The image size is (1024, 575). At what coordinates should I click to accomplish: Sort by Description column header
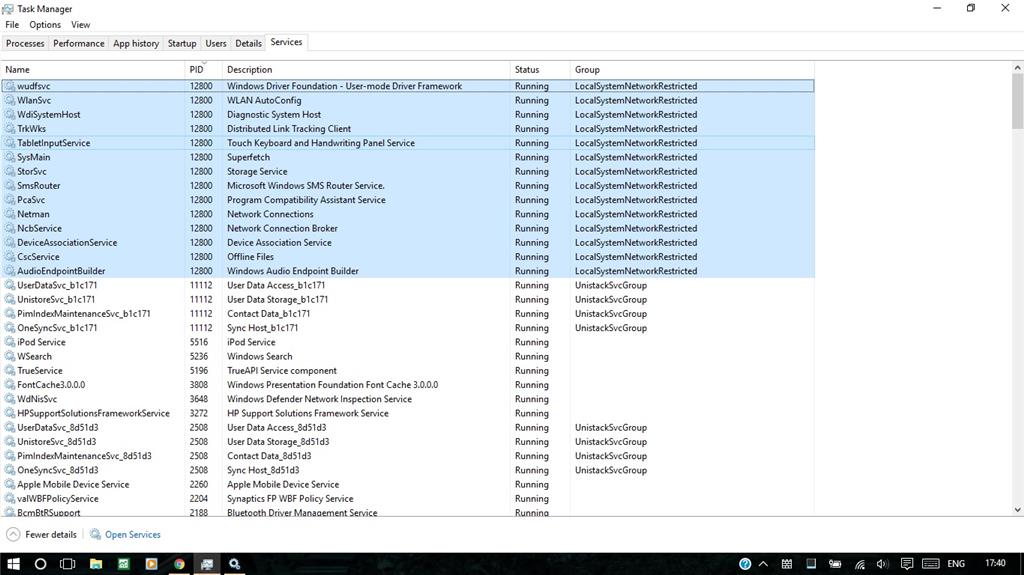pyautogui.click(x=366, y=69)
